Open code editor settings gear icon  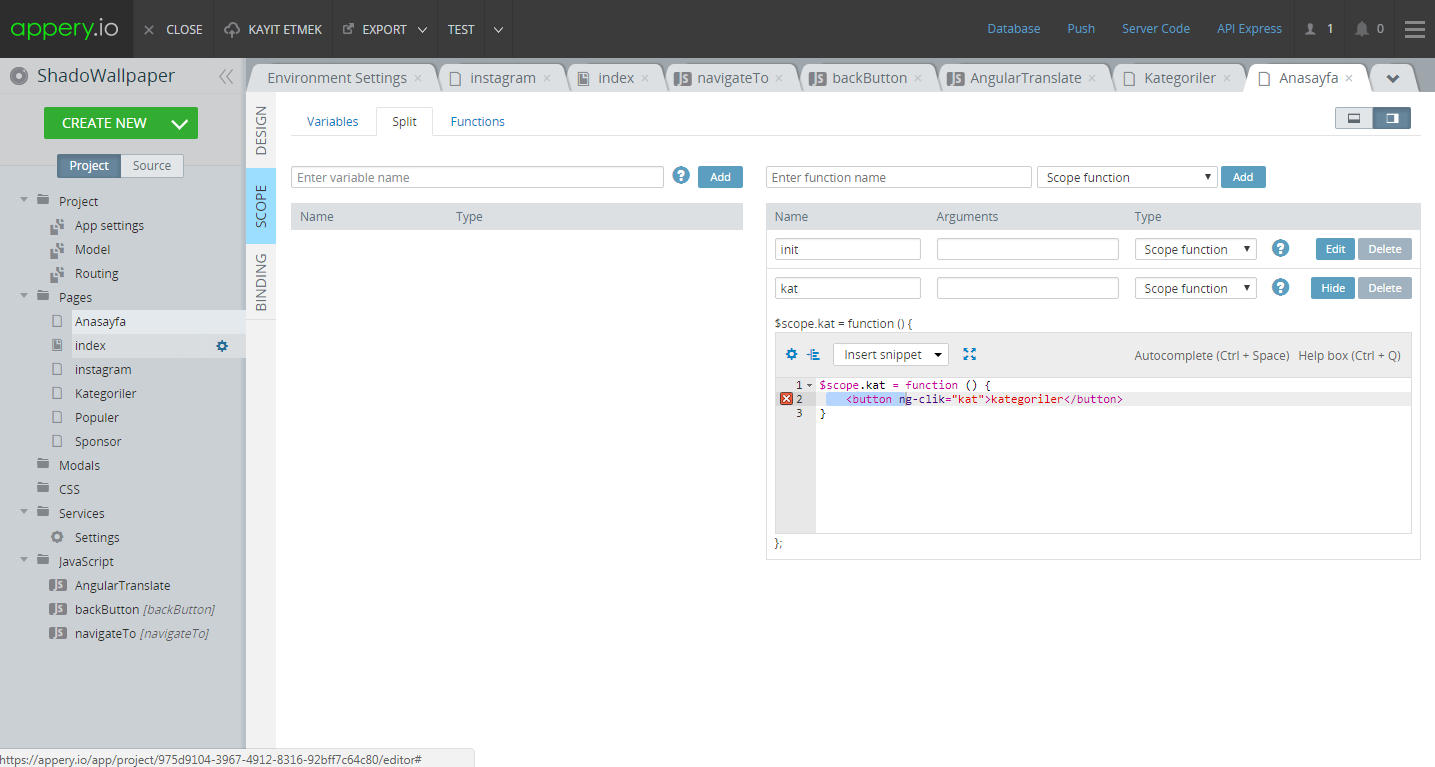(x=792, y=354)
